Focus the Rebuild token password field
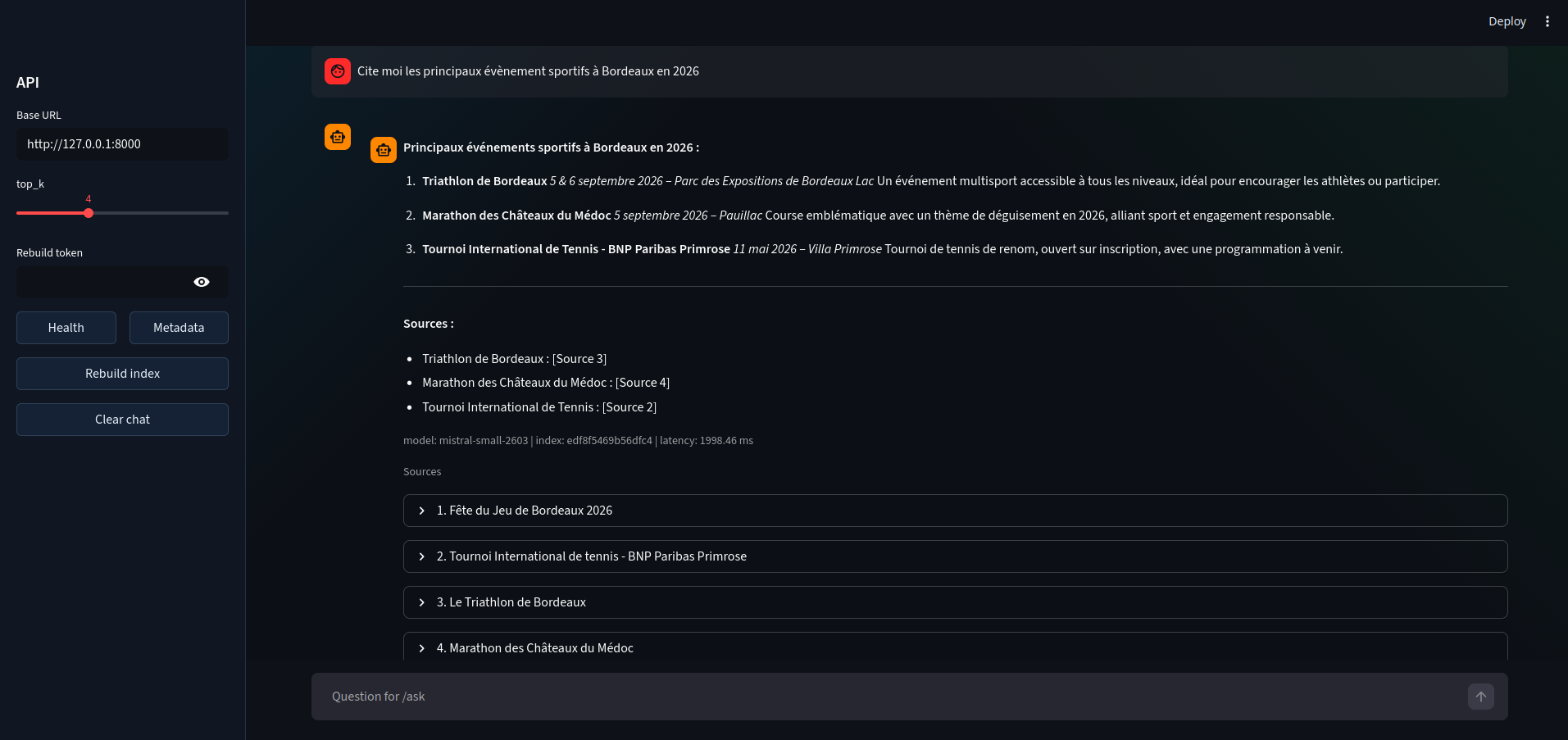Screen dimensions: 1568x740 pos(102,282)
